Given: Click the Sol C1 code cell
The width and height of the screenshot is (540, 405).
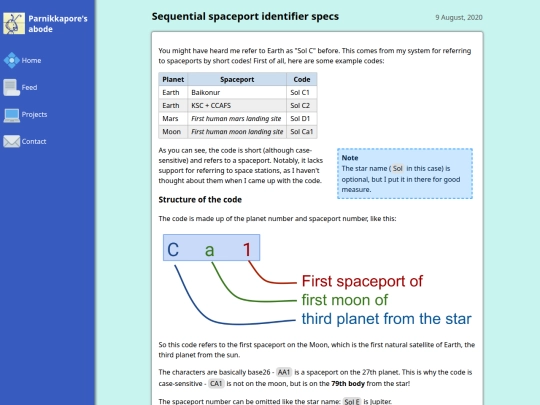Looking at the screenshot, I should point(302,92).
